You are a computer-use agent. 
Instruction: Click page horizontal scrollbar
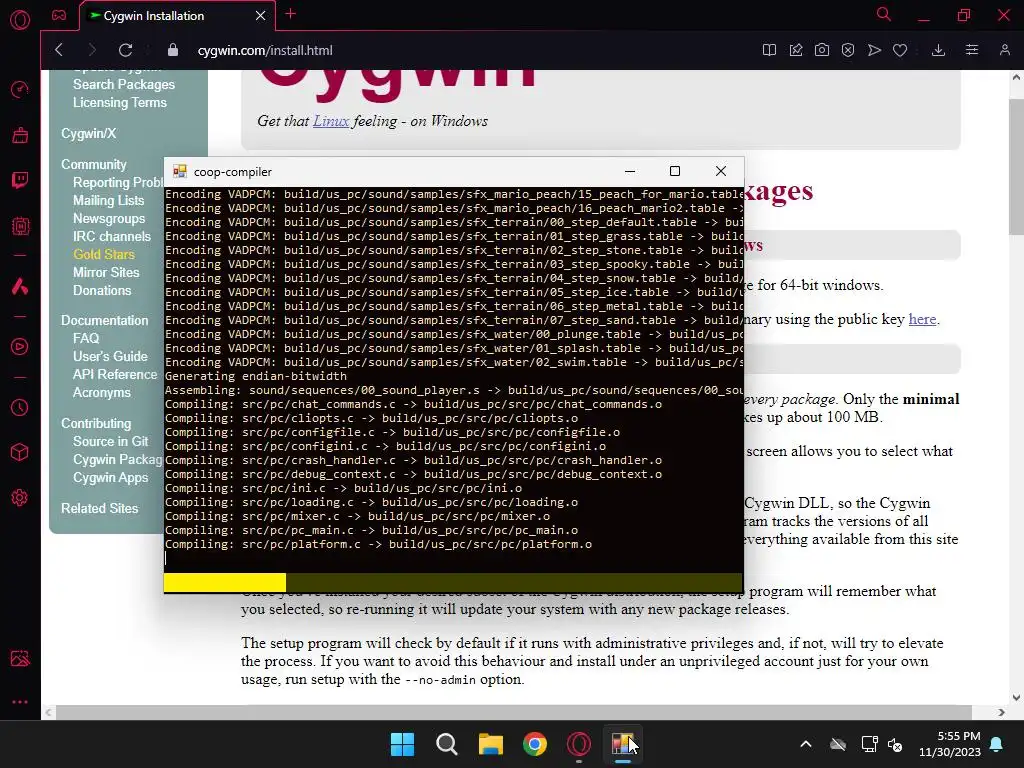tap(513, 712)
